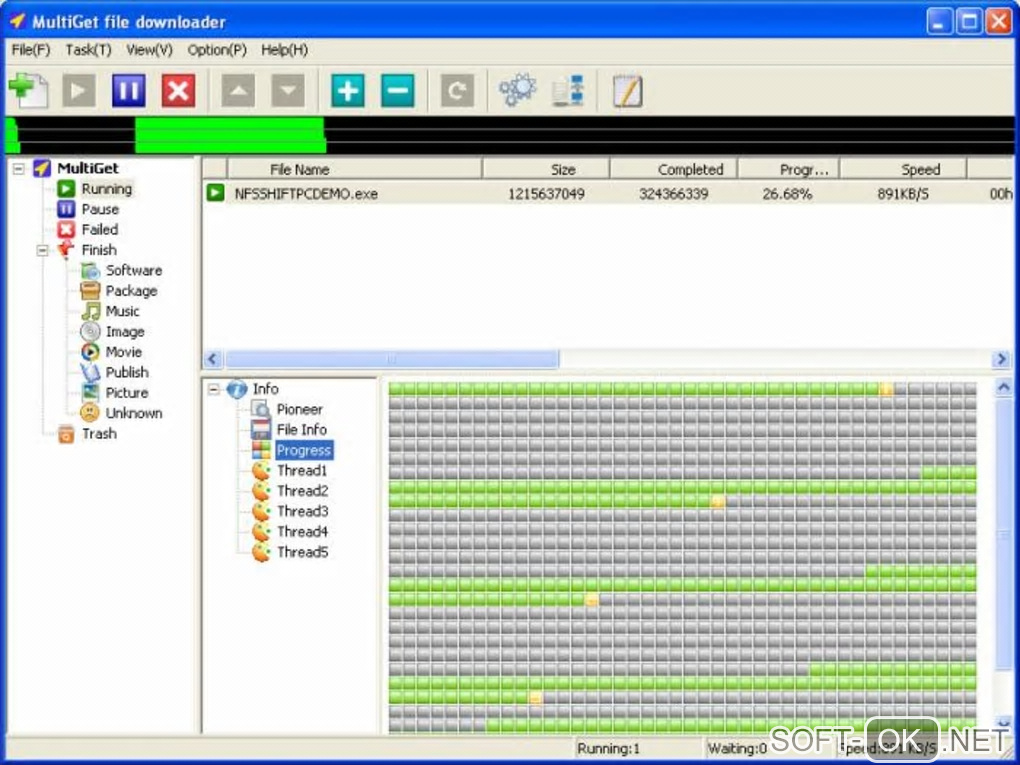The width and height of the screenshot is (1020, 765).
Task: Click the Waiting:0 status bar entry
Action: (x=737, y=749)
